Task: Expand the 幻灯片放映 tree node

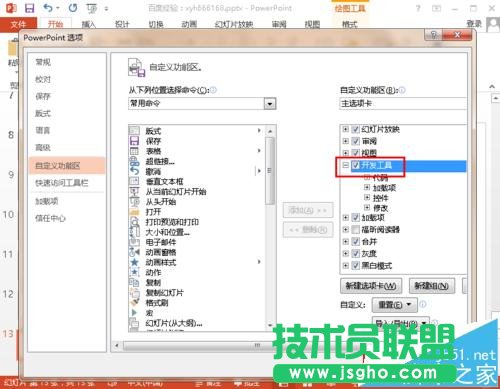Action: [x=346, y=129]
